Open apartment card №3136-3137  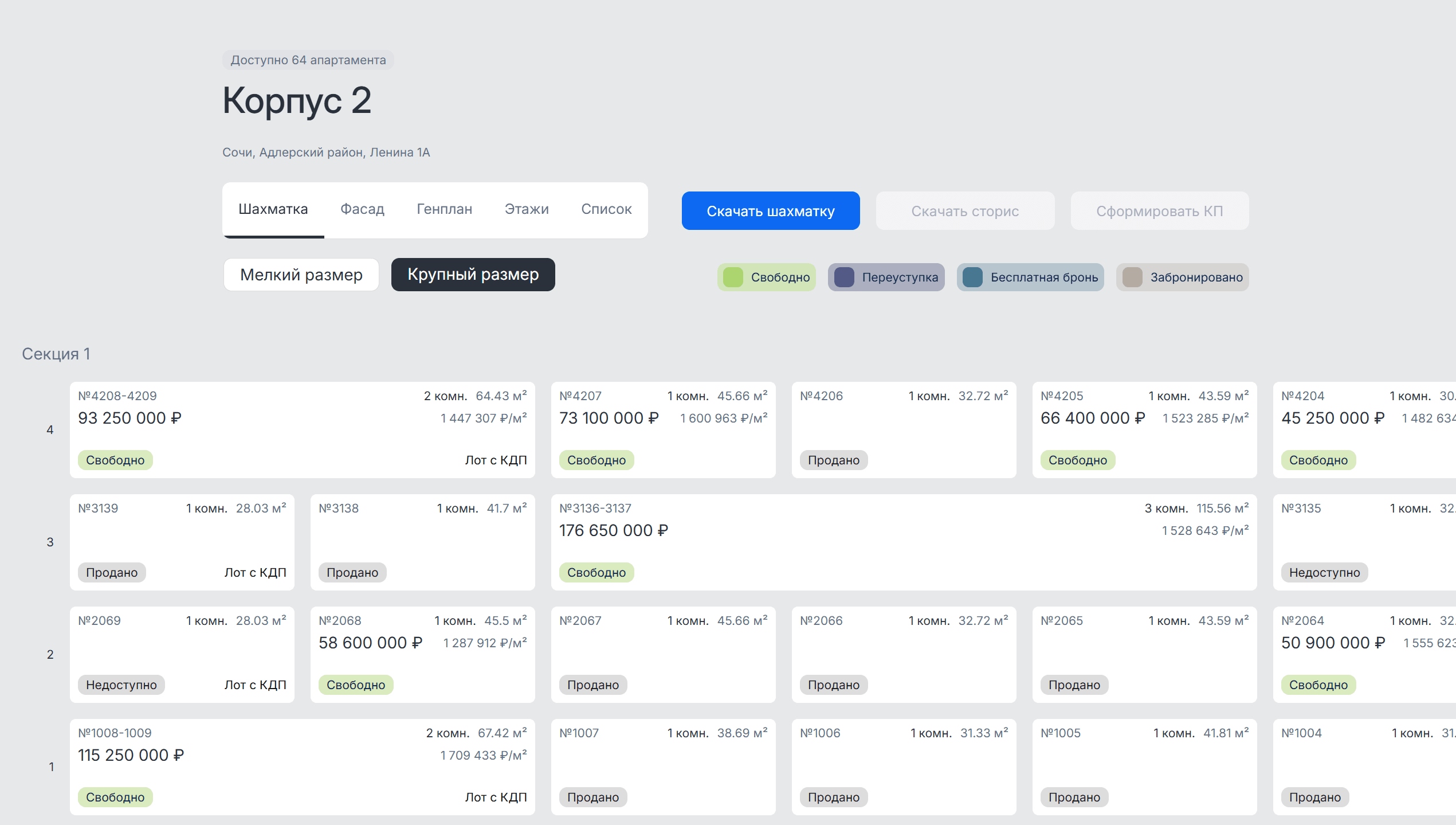(904, 542)
